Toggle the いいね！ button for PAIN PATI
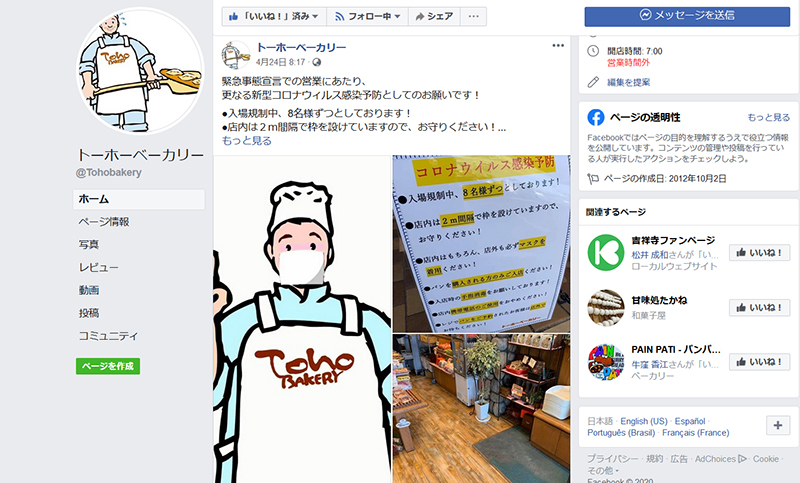Screen dimensions: 800x483 pyautogui.click(x=759, y=362)
